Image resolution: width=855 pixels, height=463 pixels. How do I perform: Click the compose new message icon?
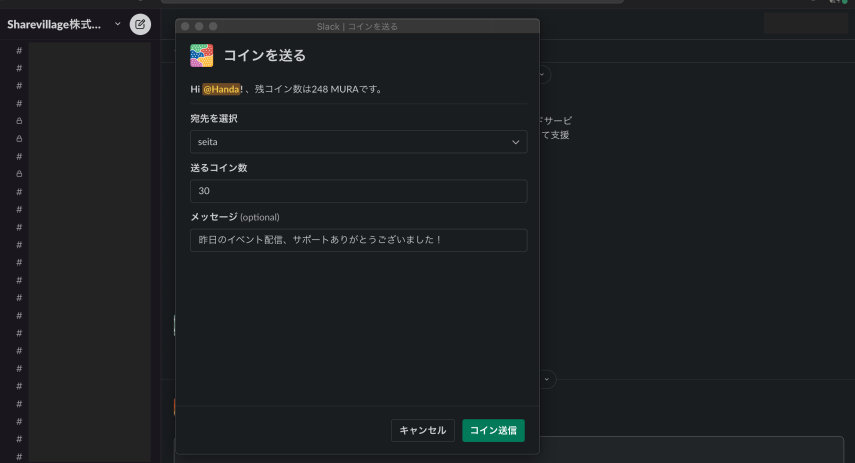coord(140,25)
